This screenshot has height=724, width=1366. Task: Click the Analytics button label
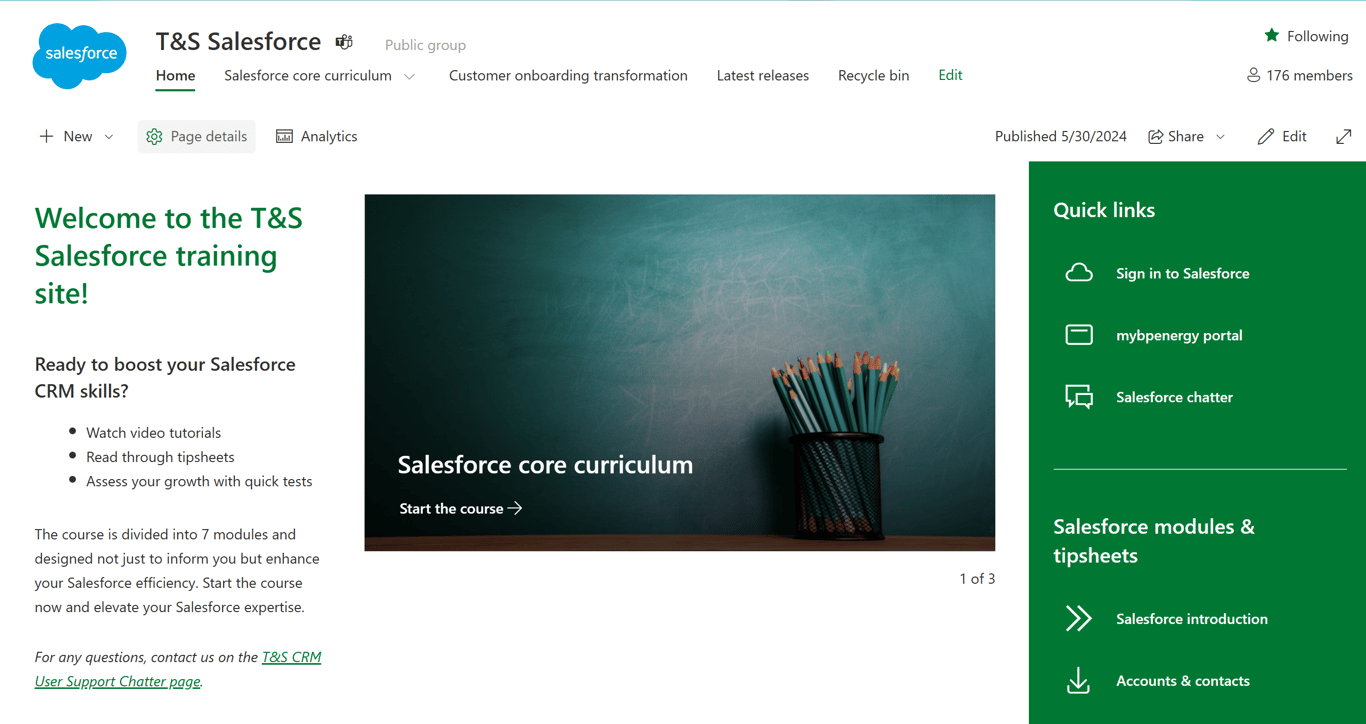(x=329, y=136)
